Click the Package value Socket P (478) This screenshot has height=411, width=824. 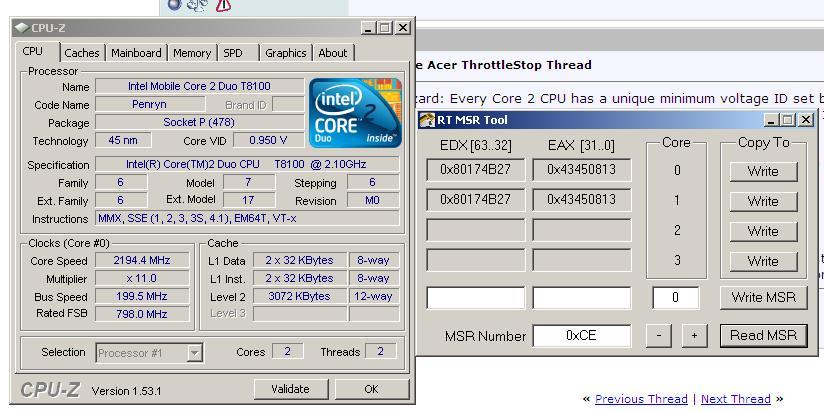[200, 122]
